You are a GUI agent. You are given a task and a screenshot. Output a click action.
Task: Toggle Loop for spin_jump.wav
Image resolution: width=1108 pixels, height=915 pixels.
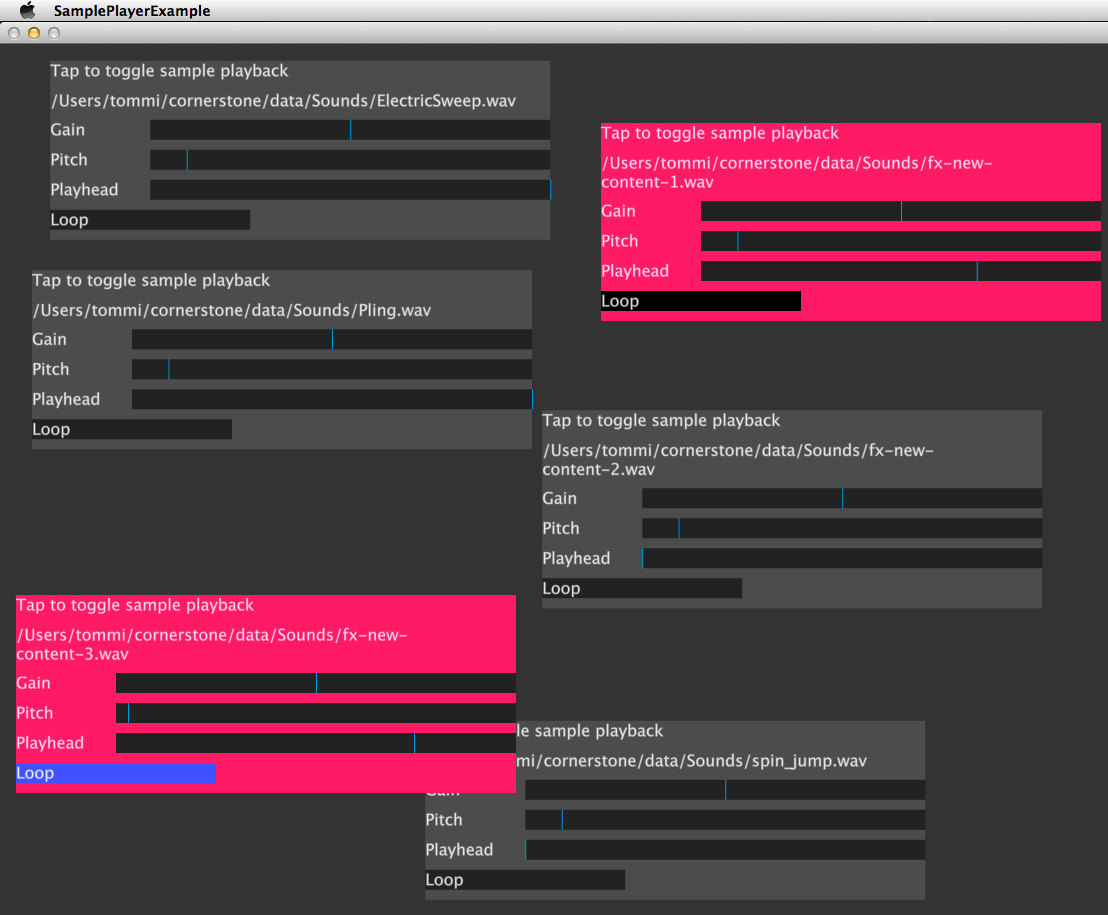pyautogui.click(x=525, y=880)
